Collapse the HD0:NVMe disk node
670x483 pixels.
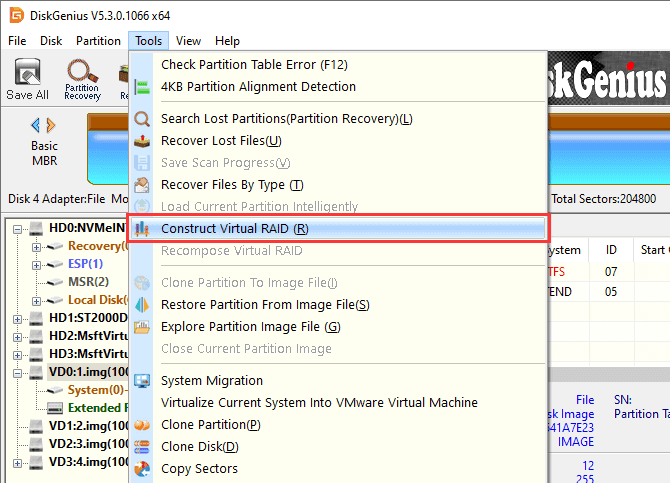(18, 230)
